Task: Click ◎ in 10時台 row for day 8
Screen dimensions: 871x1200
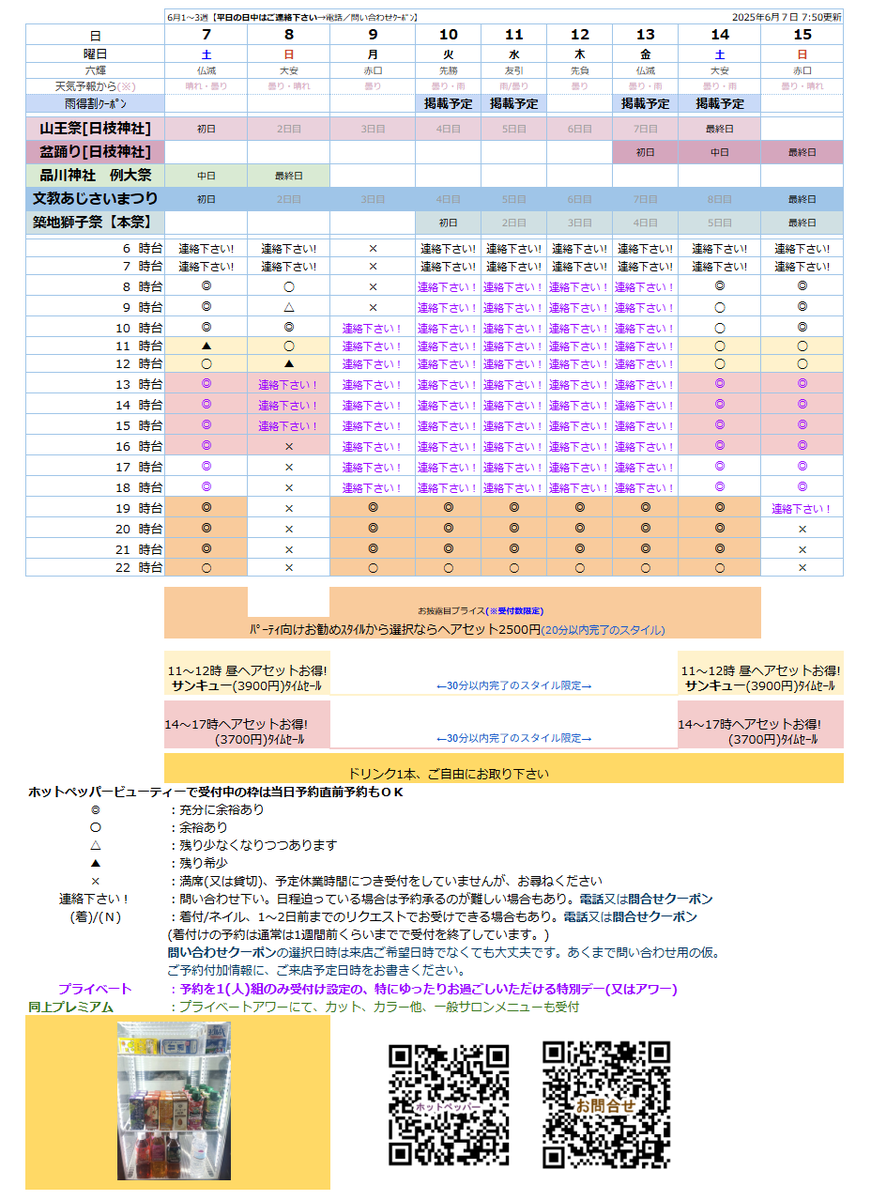Action: coord(288,326)
